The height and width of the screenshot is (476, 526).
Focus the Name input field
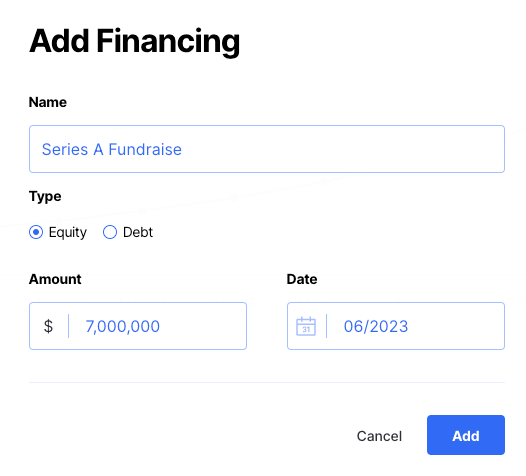[x=267, y=149]
